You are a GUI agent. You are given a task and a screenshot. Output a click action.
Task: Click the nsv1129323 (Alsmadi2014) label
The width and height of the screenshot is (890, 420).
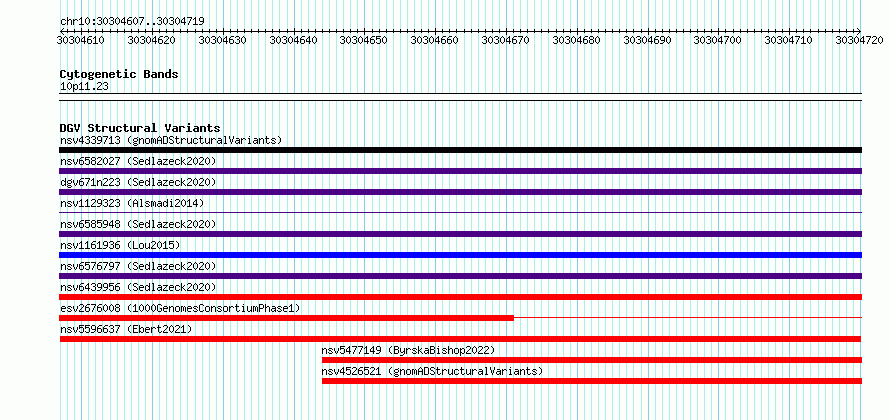(x=132, y=203)
